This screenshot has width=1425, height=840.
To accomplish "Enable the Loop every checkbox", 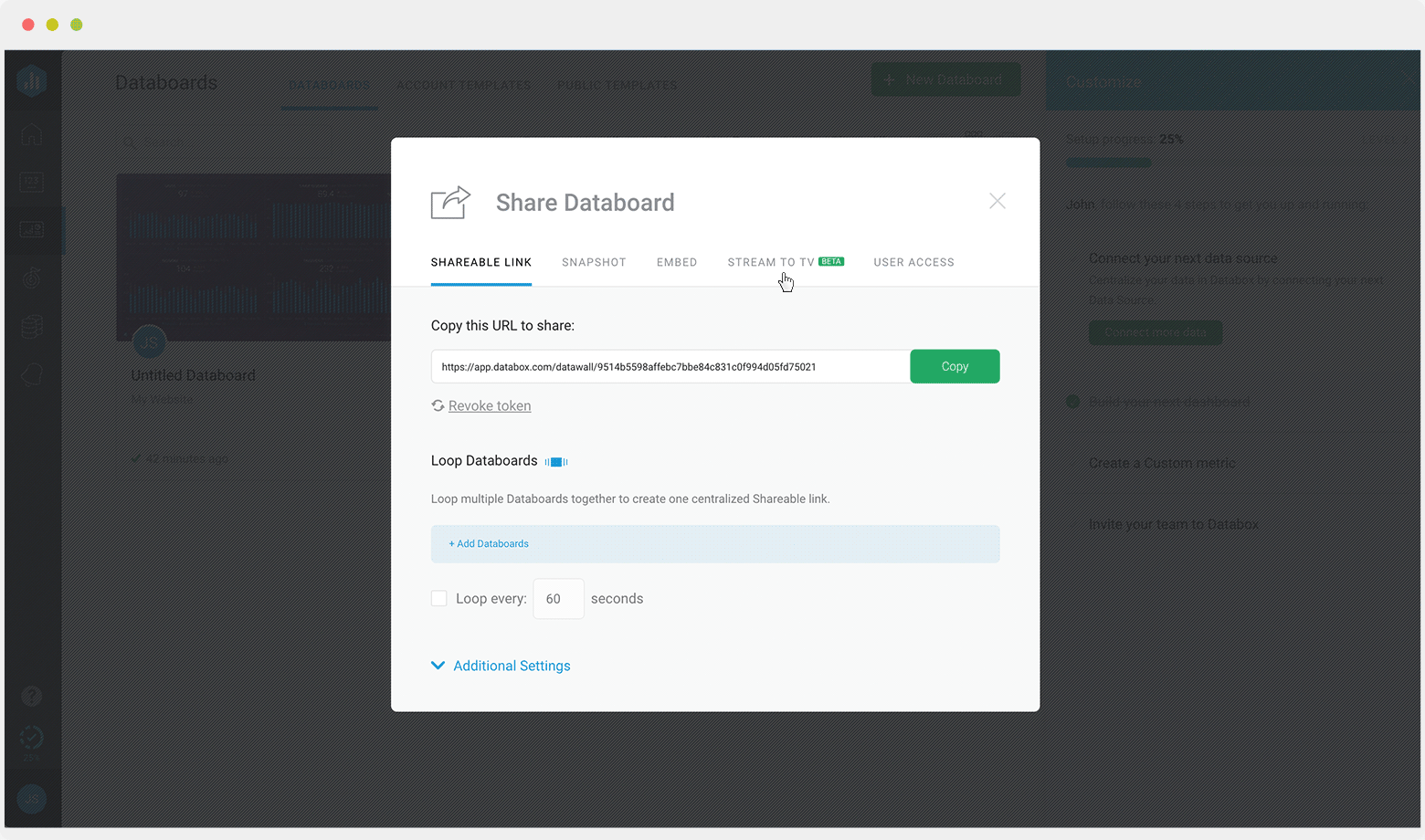I will point(438,598).
